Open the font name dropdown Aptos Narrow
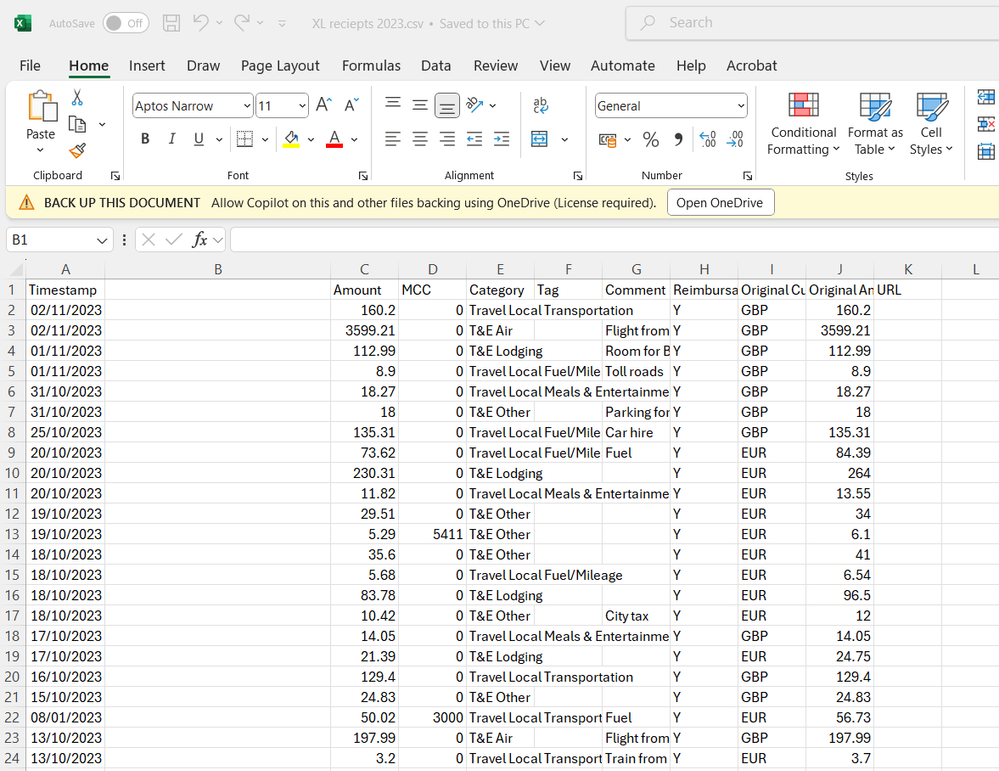Image resolution: width=999 pixels, height=771 pixels. [x=246, y=106]
